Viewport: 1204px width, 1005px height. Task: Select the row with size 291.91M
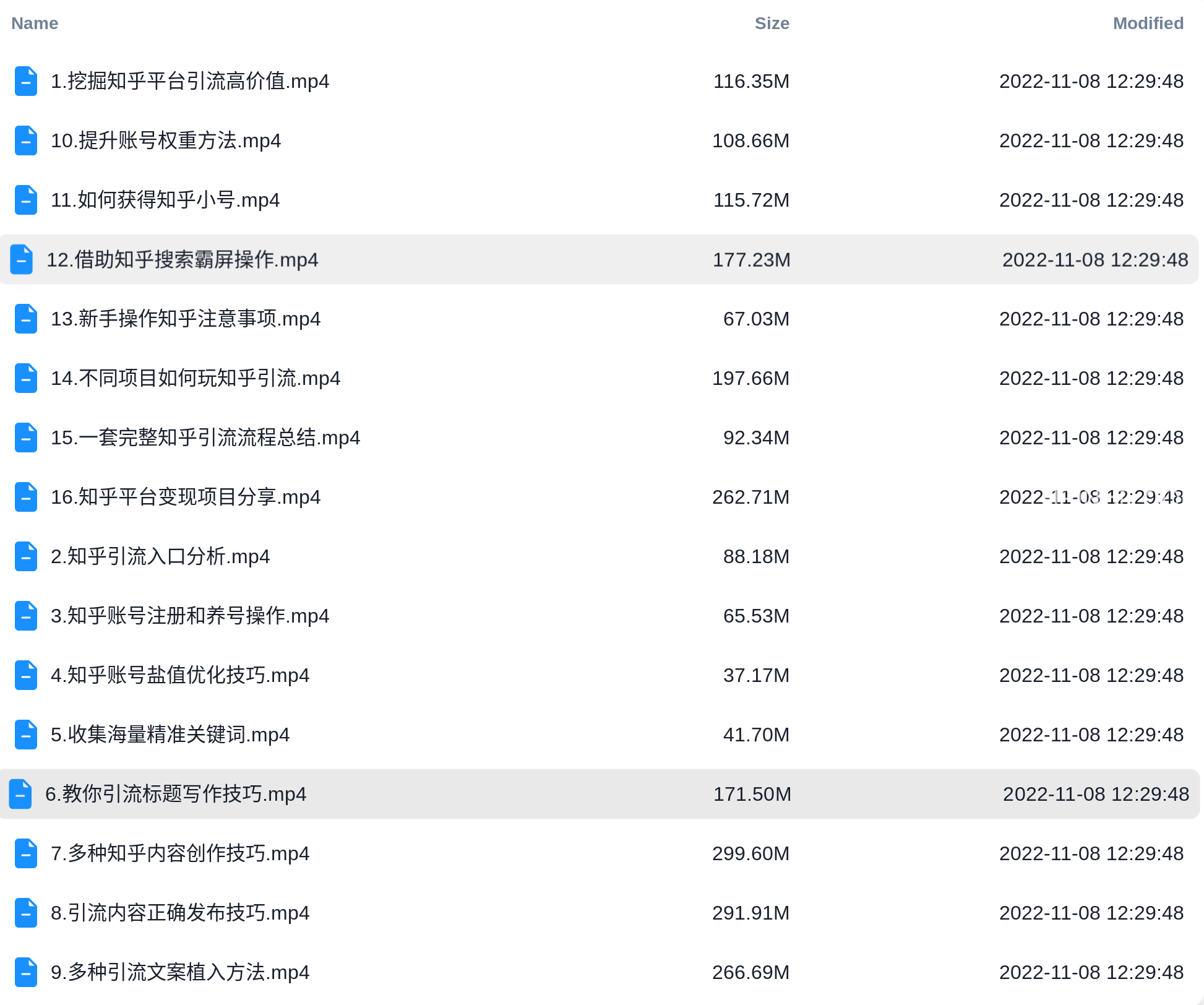pos(599,913)
